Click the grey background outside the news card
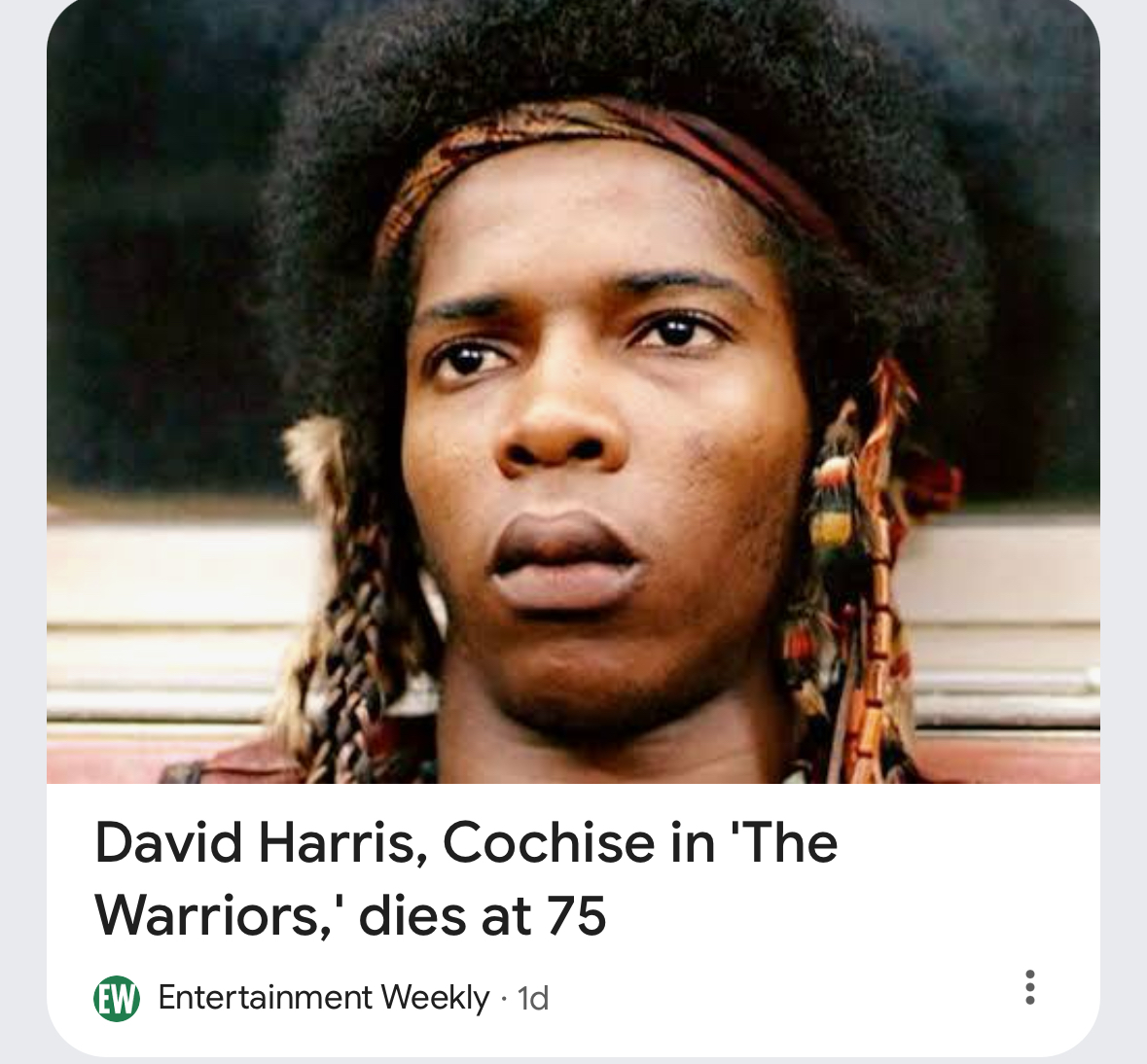Screen dimensions: 1147x1064 (x=22, y=512)
